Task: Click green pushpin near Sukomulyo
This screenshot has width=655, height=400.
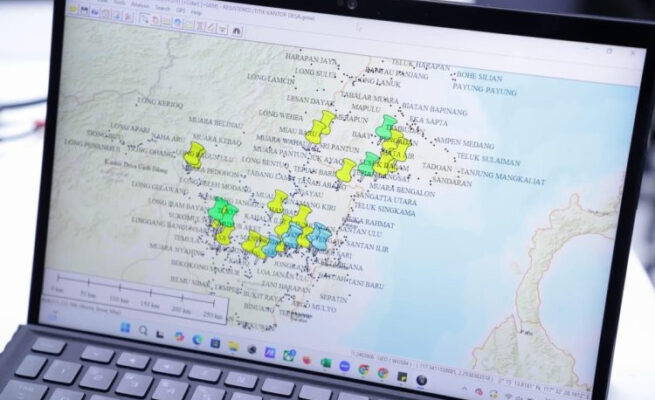Action: click(220, 209)
